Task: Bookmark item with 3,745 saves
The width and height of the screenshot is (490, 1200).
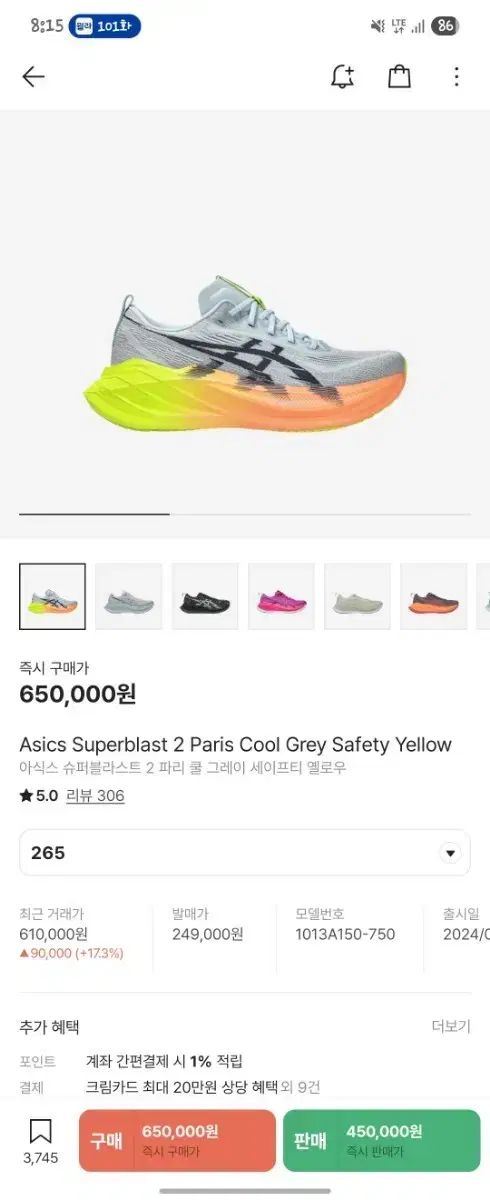Action: (x=40, y=1141)
